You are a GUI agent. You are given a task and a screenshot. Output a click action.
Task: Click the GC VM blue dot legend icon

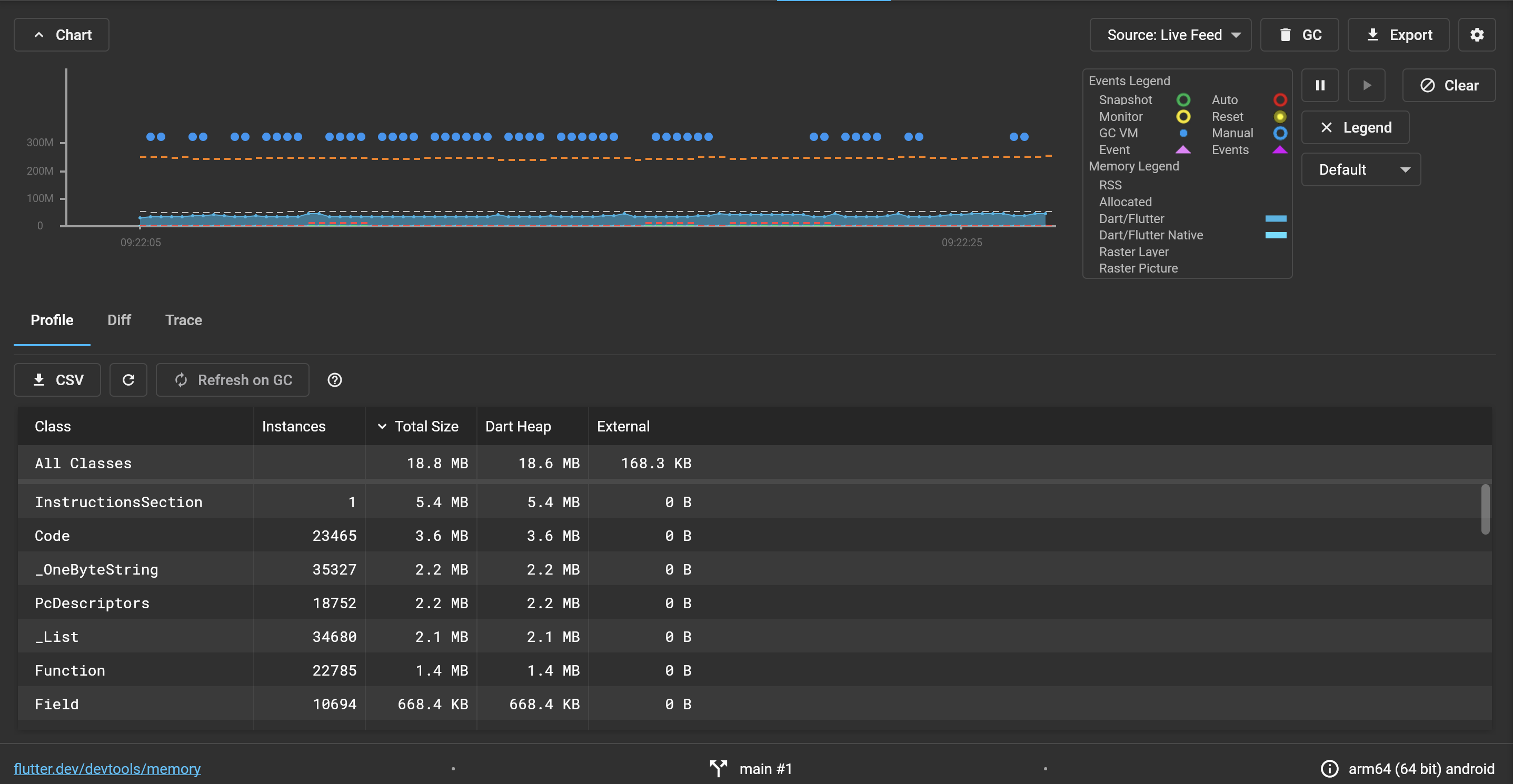pos(1183,133)
